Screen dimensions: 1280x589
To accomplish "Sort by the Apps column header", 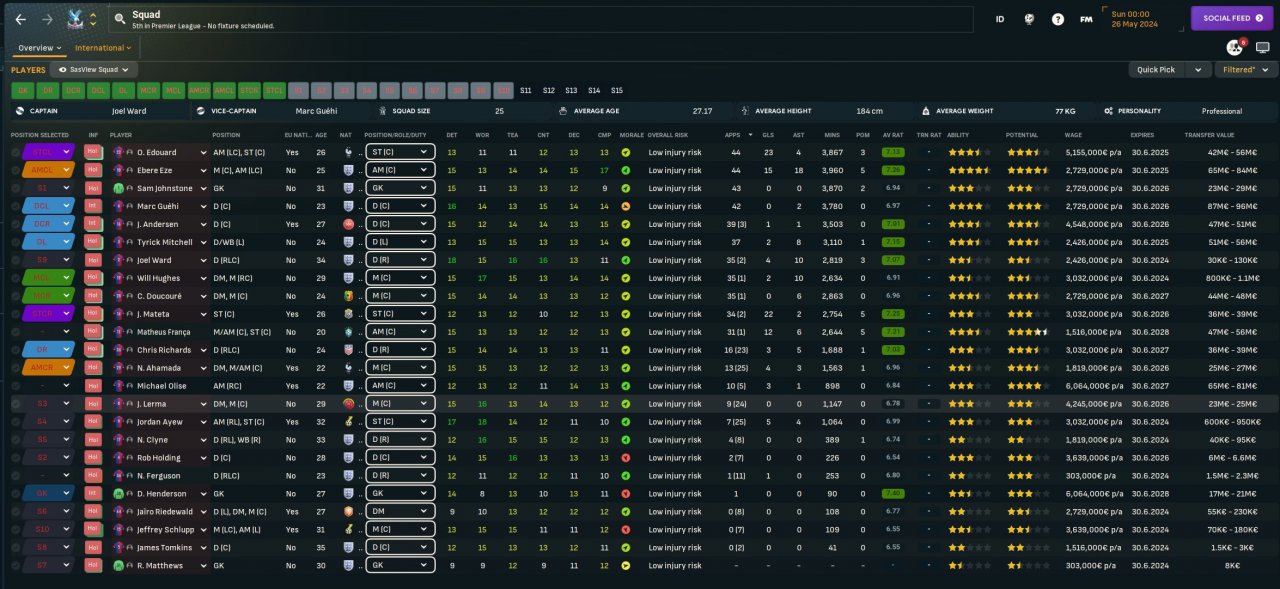I will [733, 135].
